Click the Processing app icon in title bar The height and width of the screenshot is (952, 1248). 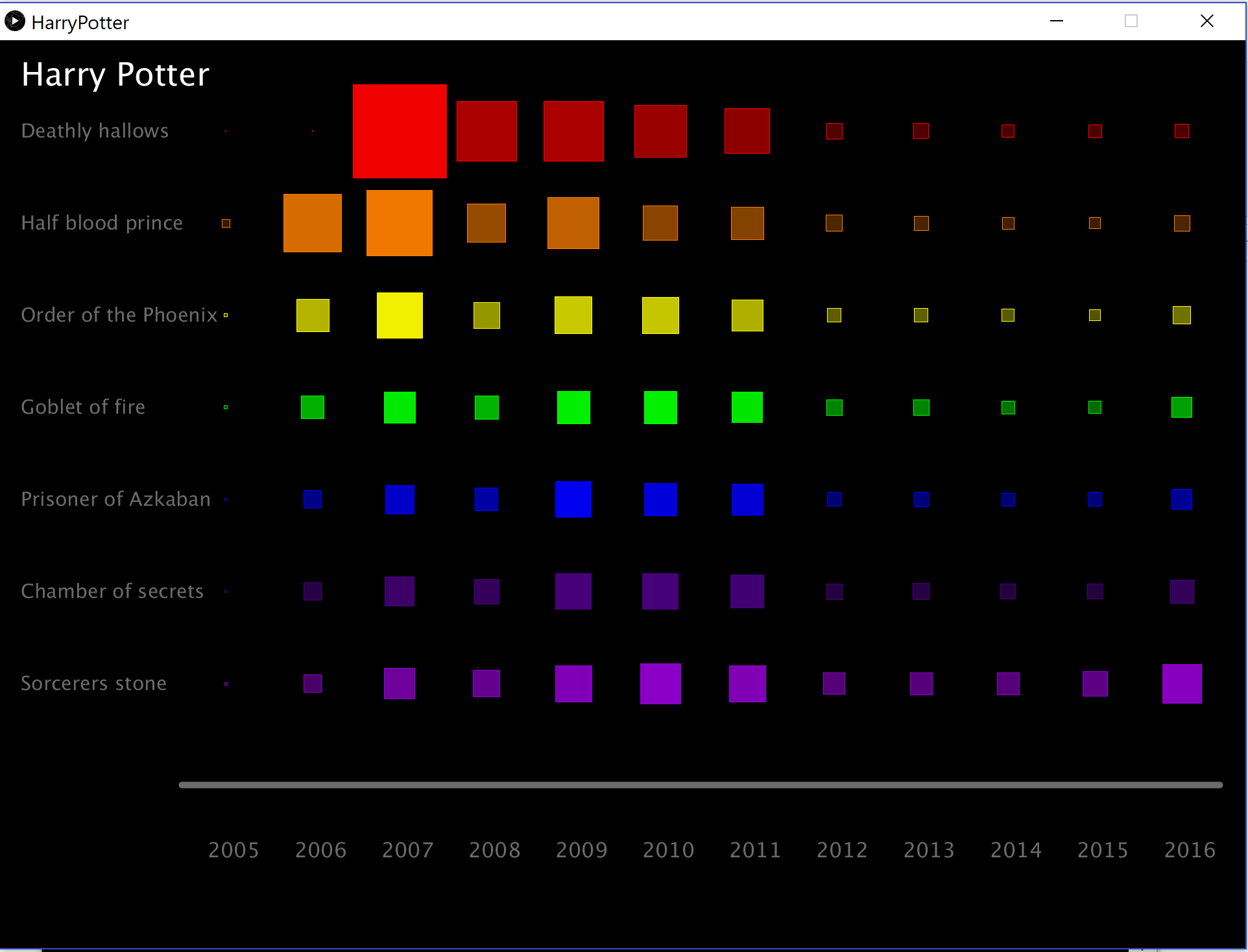coord(14,21)
